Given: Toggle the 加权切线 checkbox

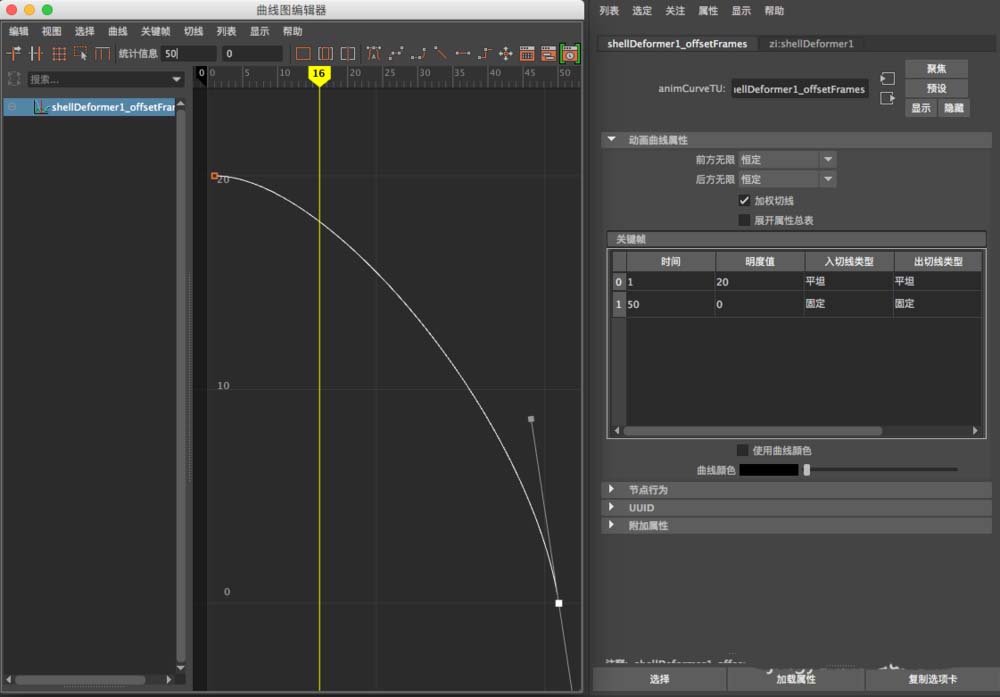Looking at the screenshot, I should (x=744, y=201).
